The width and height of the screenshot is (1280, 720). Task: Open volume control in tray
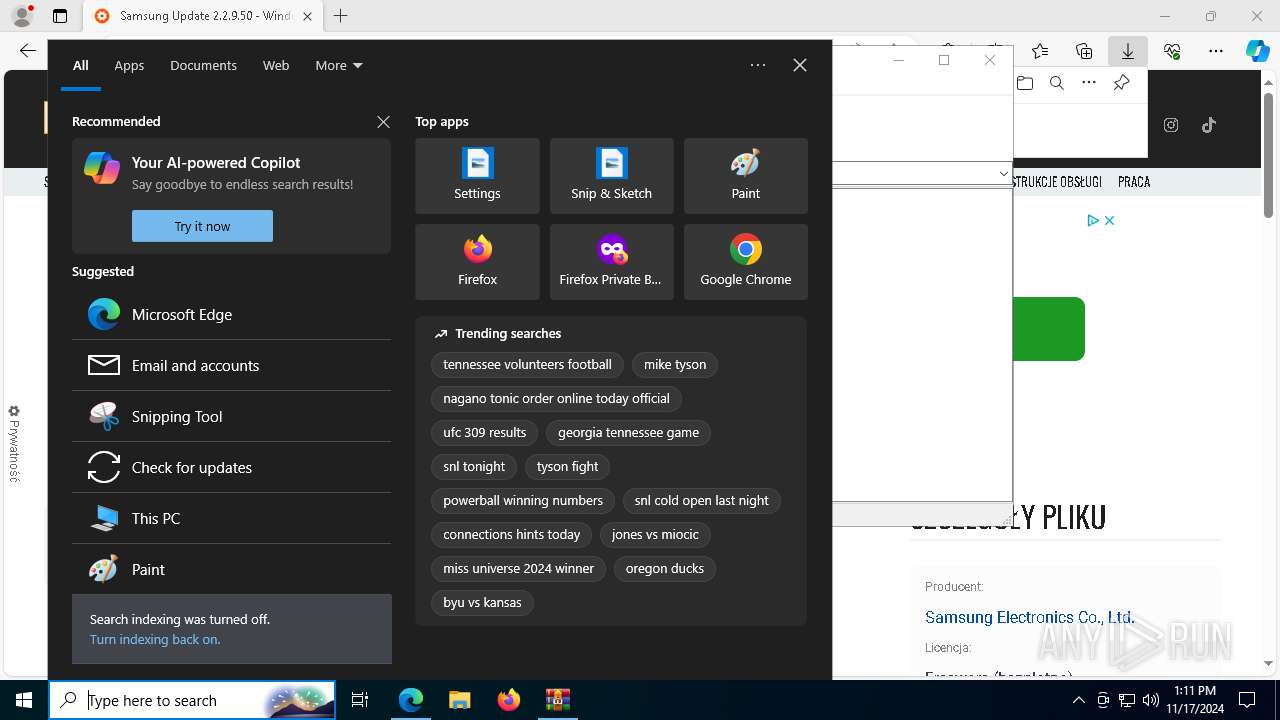click(x=1150, y=700)
